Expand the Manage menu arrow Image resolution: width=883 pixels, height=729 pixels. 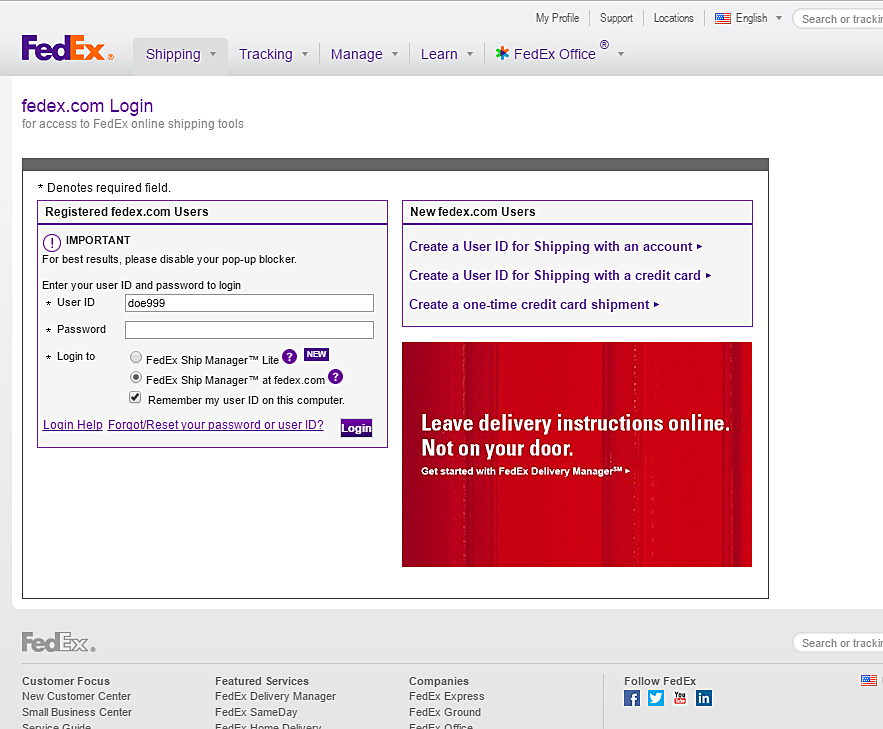[x=395, y=54]
